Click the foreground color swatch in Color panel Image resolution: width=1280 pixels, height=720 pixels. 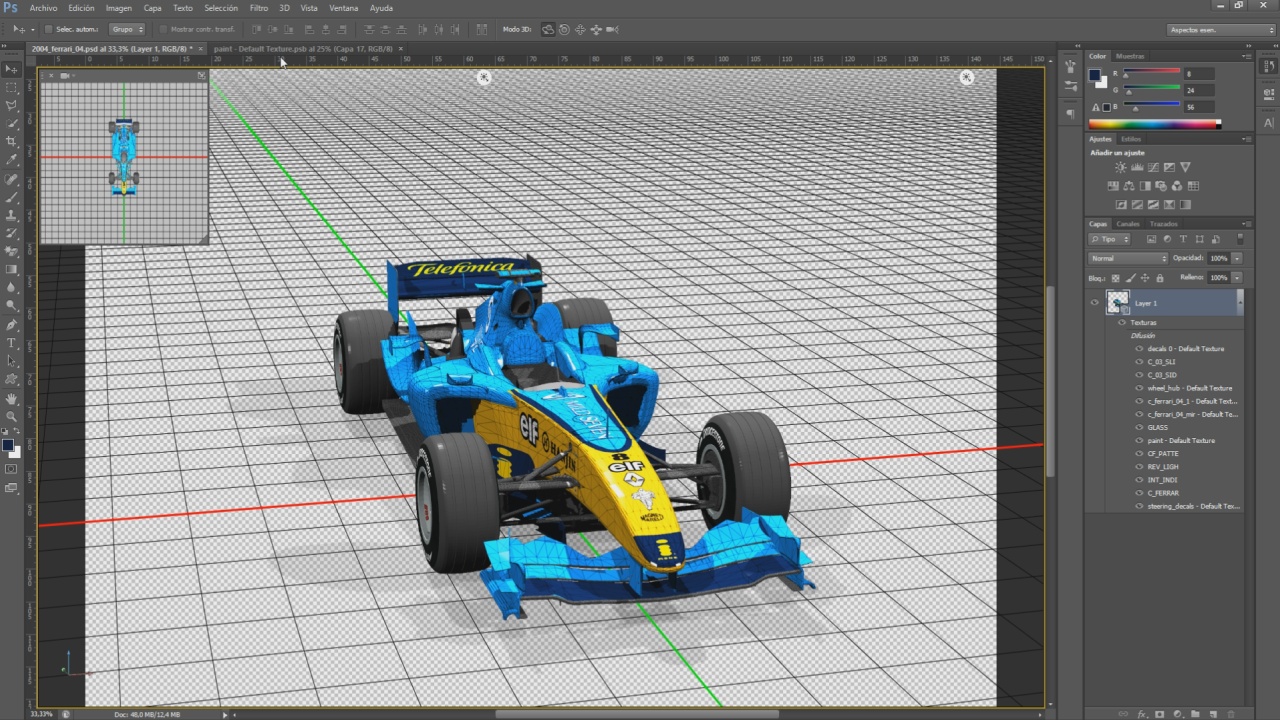point(1095,75)
